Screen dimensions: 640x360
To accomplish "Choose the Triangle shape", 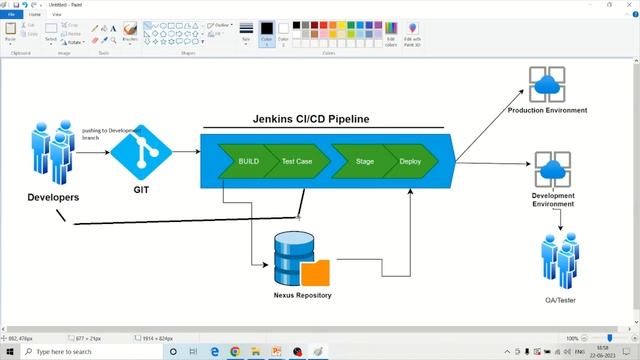I will click(x=196, y=26).
